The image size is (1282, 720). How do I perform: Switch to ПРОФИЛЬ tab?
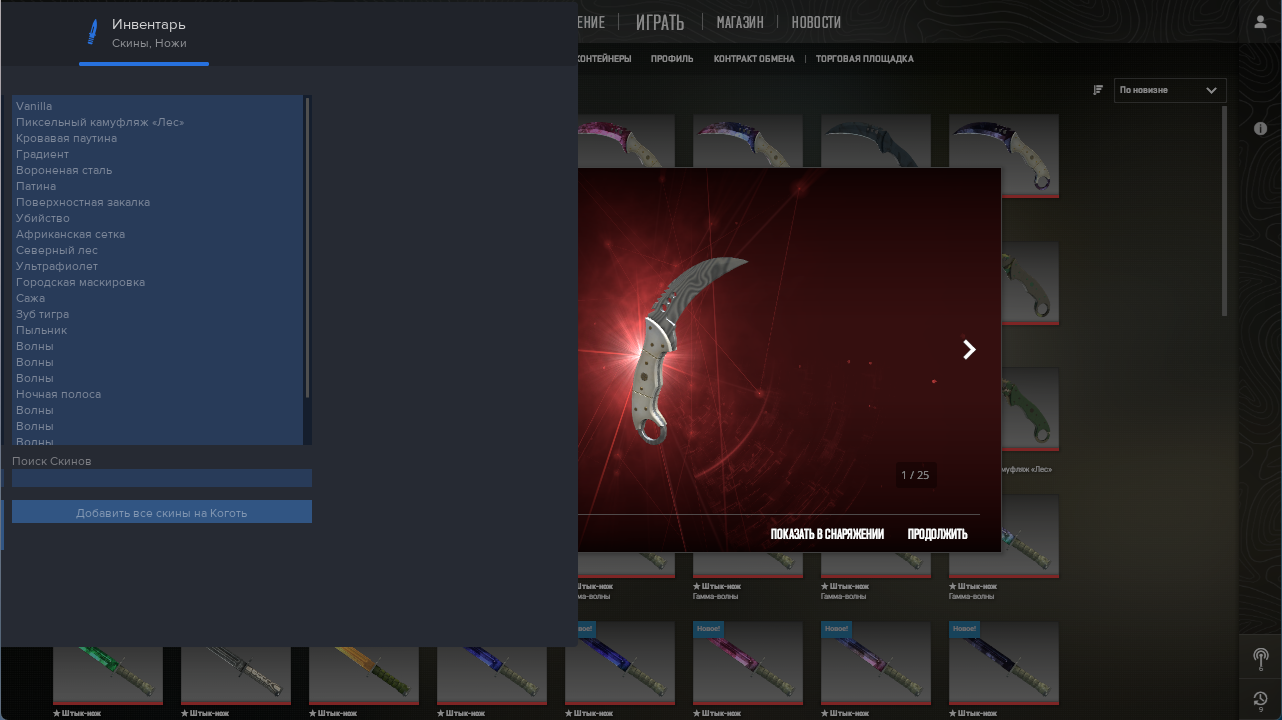[x=672, y=59]
